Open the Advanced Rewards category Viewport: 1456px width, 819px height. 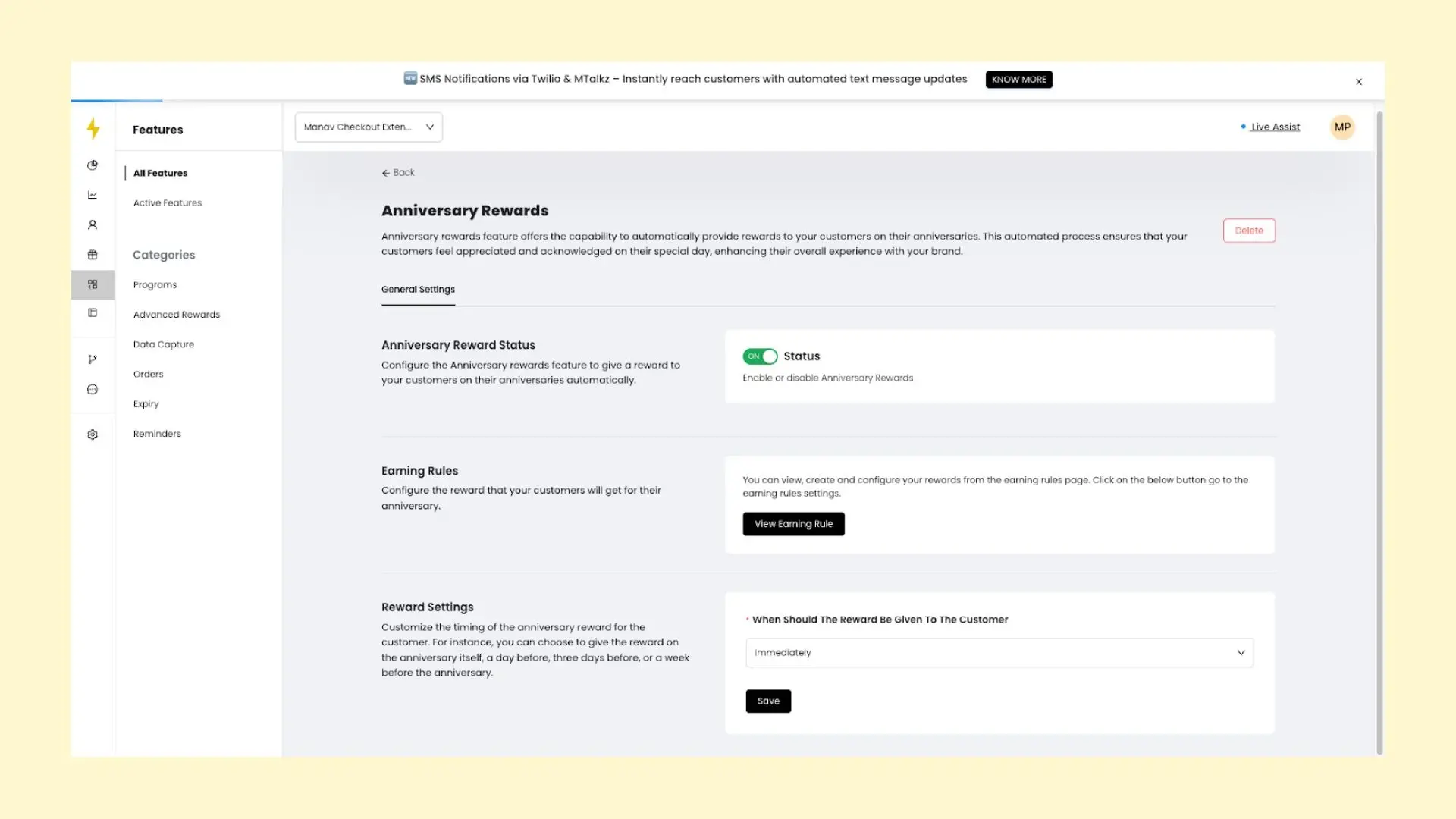[x=177, y=315]
